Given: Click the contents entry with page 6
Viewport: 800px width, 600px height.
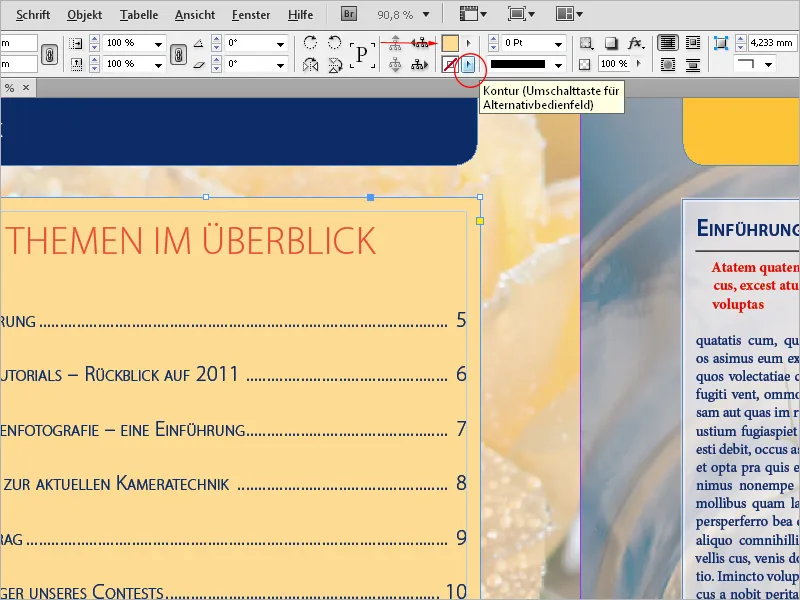Looking at the screenshot, I should point(233,374).
